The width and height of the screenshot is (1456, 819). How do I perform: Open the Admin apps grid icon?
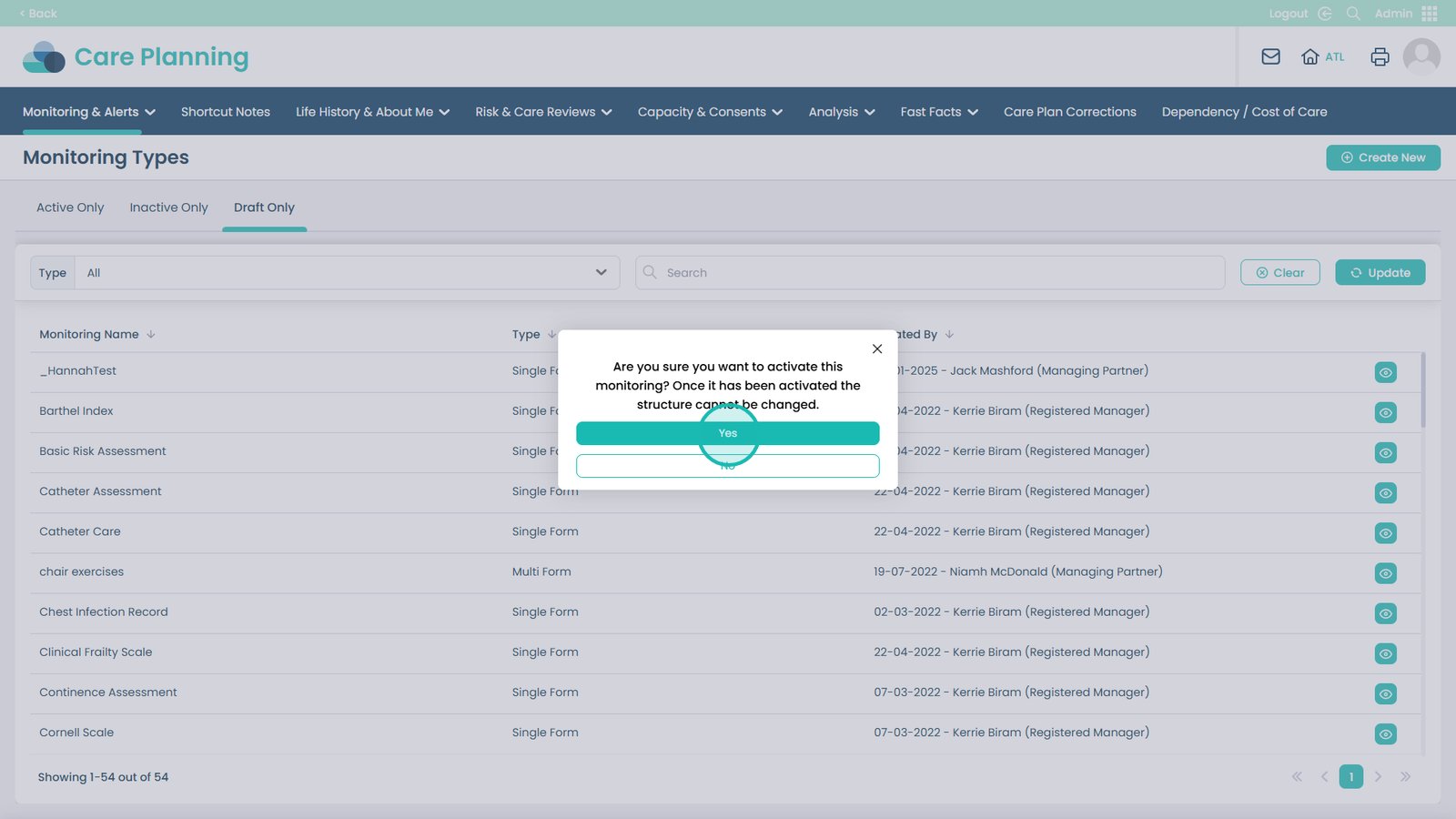1429,14
